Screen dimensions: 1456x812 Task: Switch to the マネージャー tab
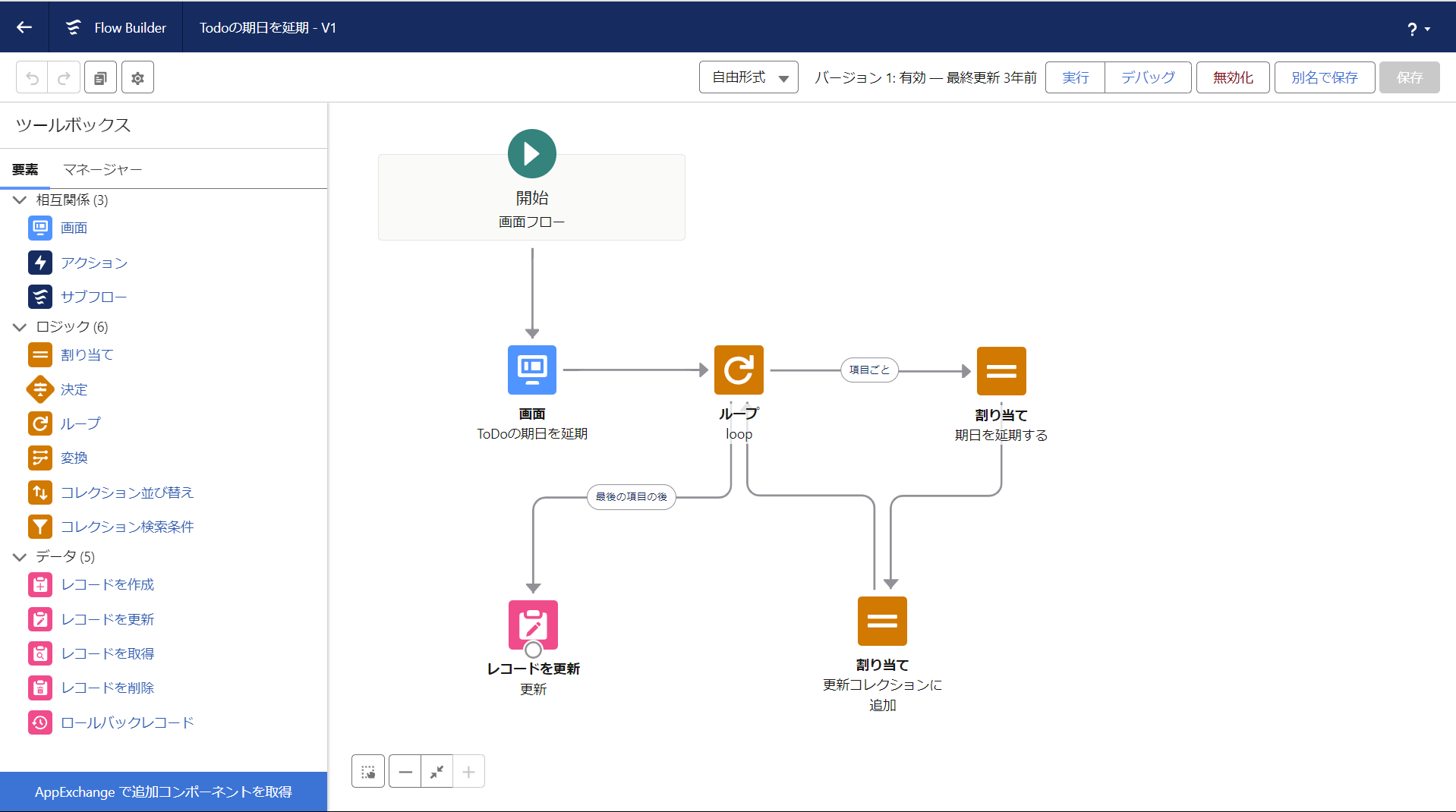pos(102,169)
